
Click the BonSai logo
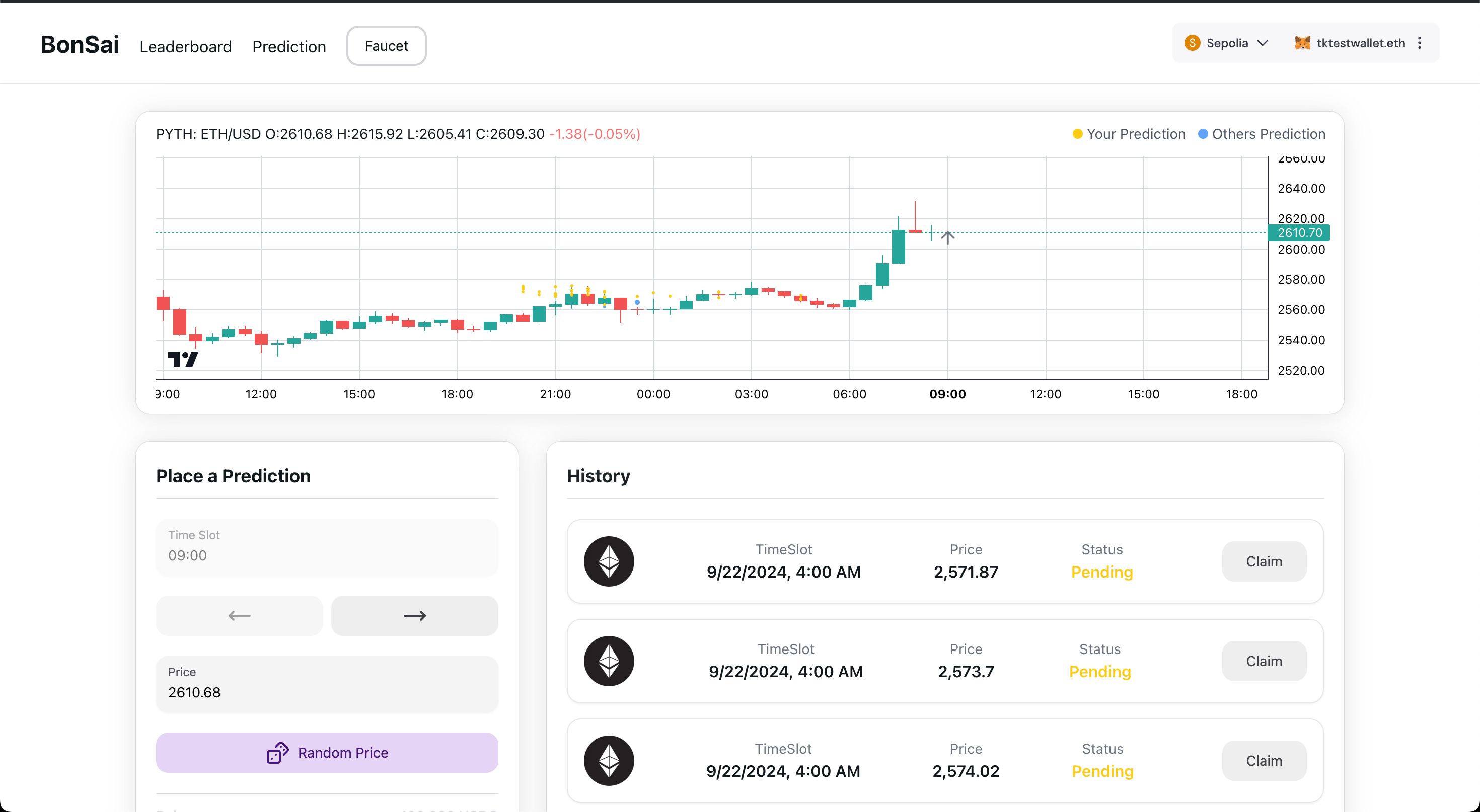pyautogui.click(x=80, y=45)
